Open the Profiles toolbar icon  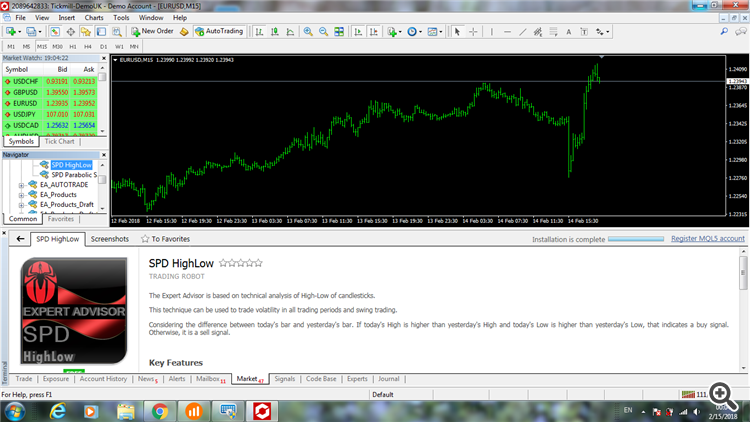click(x=31, y=32)
